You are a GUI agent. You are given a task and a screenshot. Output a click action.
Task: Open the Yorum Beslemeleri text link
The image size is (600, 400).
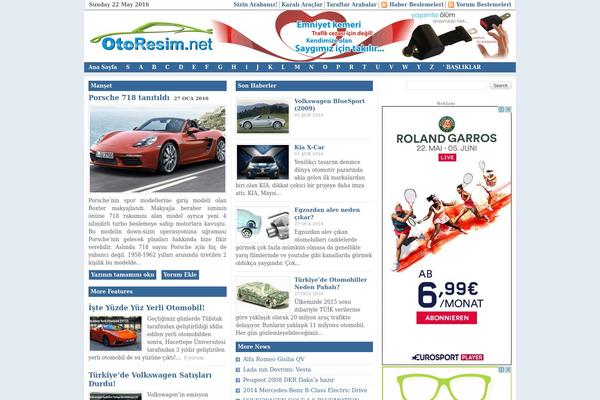click(x=483, y=5)
